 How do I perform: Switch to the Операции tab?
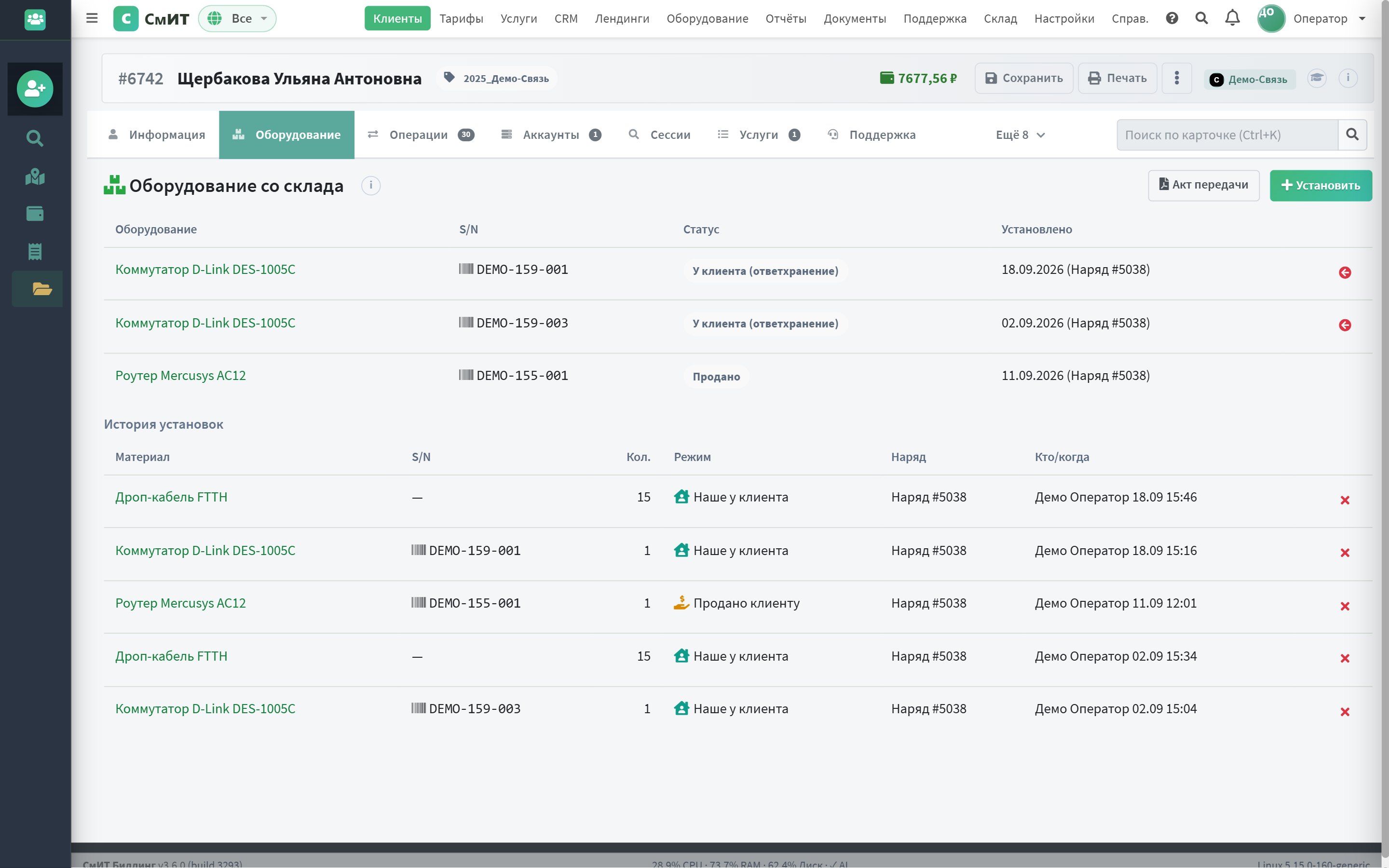(421, 135)
